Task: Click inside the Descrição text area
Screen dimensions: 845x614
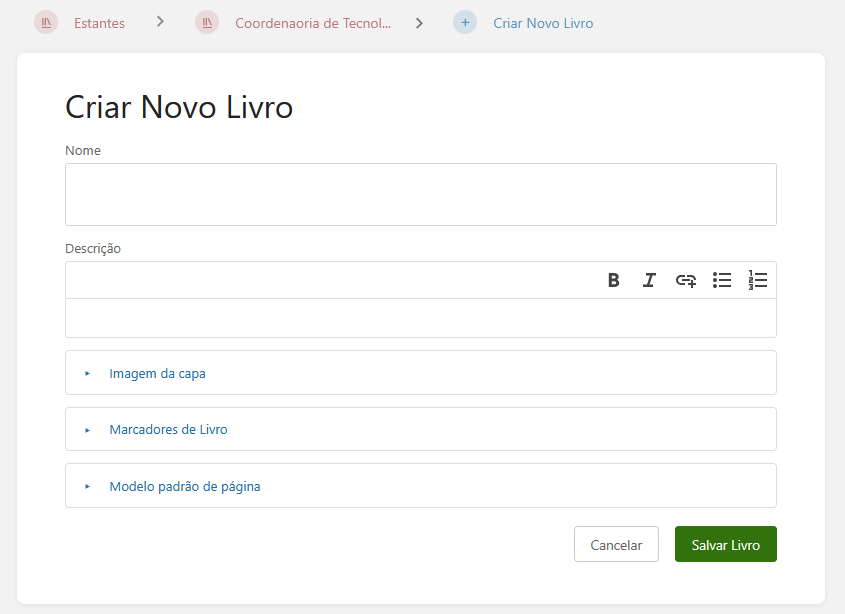Action: pos(421,318)
